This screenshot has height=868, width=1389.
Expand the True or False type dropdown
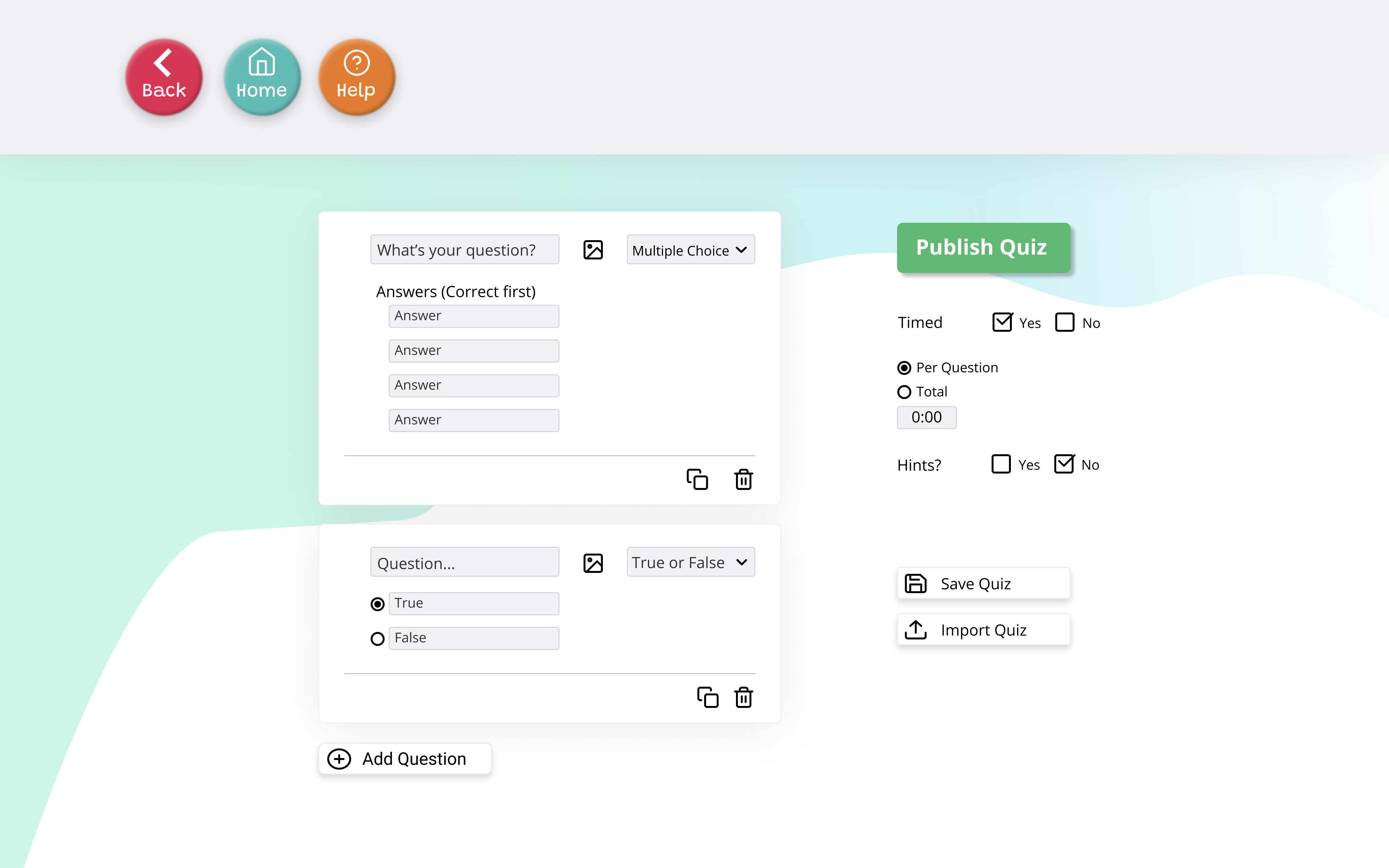(x=690, y=563)
